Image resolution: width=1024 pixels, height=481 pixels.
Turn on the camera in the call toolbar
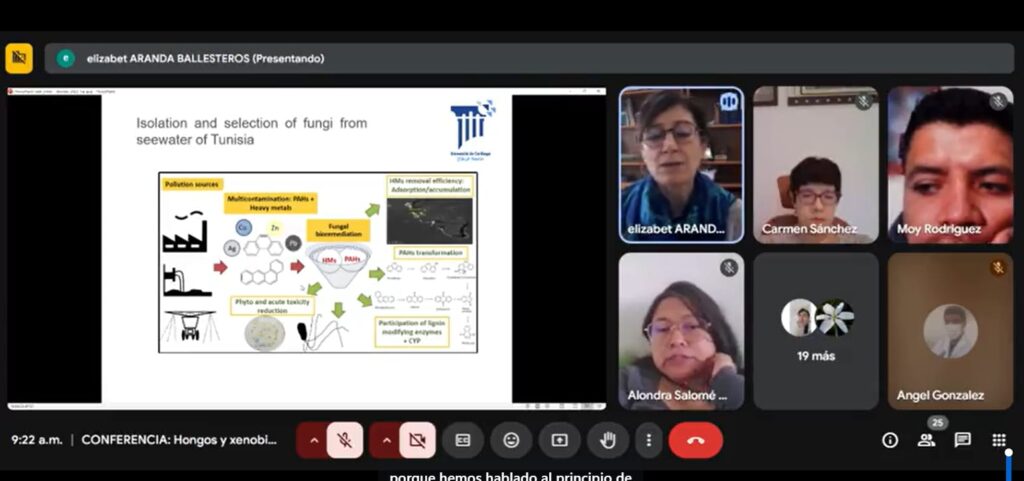(x=417, y=440)
